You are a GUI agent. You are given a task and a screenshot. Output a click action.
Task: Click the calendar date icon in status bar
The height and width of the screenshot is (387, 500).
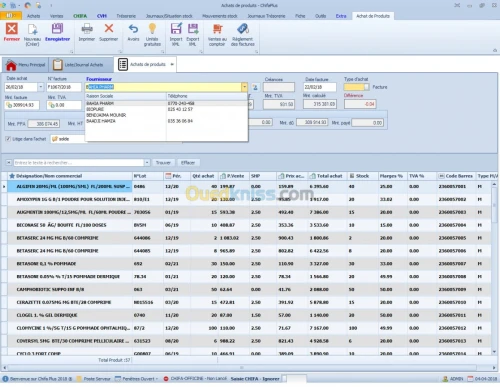[x=470, y=379]
